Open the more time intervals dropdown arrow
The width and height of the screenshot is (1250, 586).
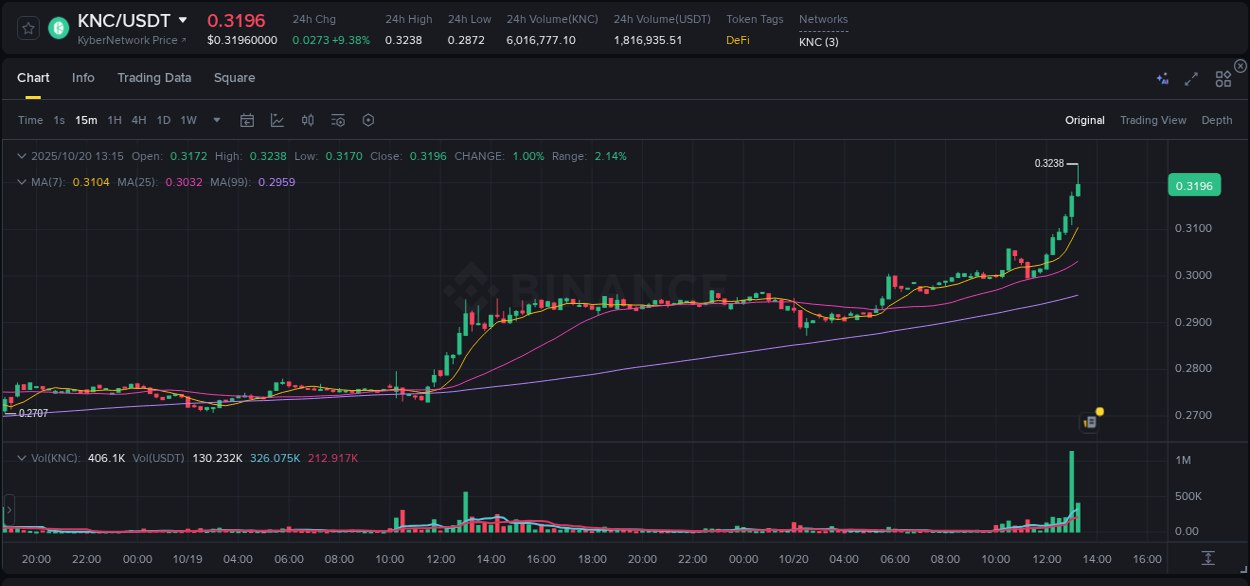[218, 120]
